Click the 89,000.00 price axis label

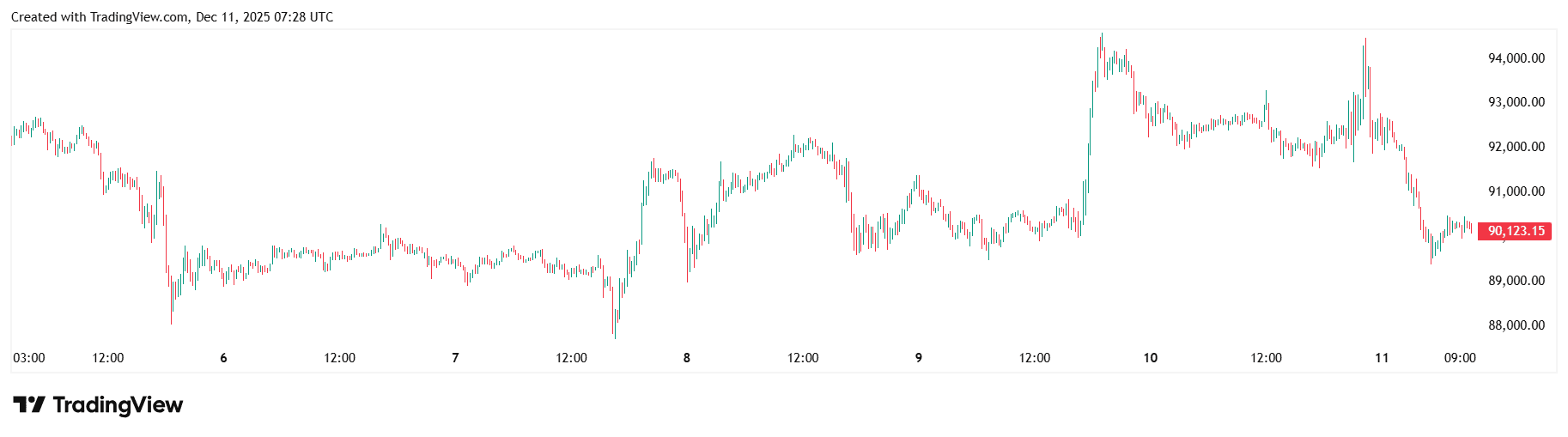1516,281
